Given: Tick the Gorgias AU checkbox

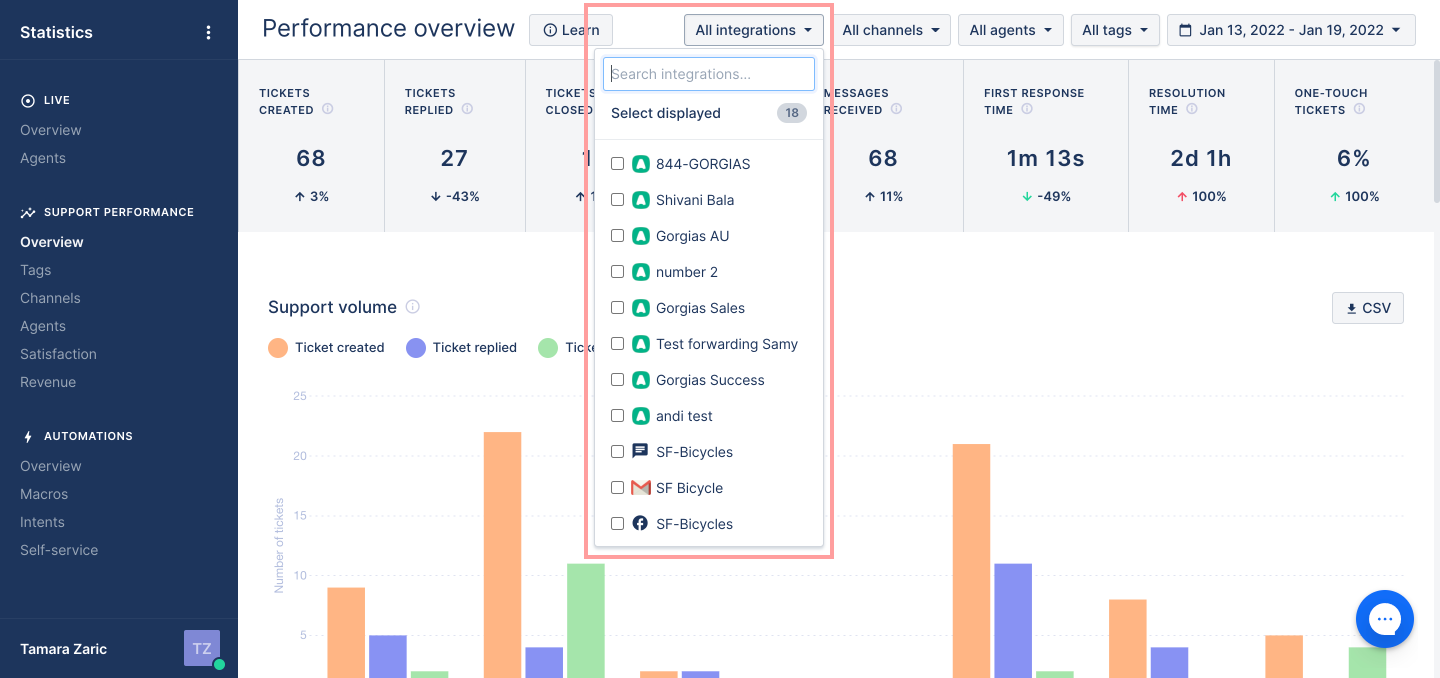Looking at the screenshot, I should tap(617, 236).
